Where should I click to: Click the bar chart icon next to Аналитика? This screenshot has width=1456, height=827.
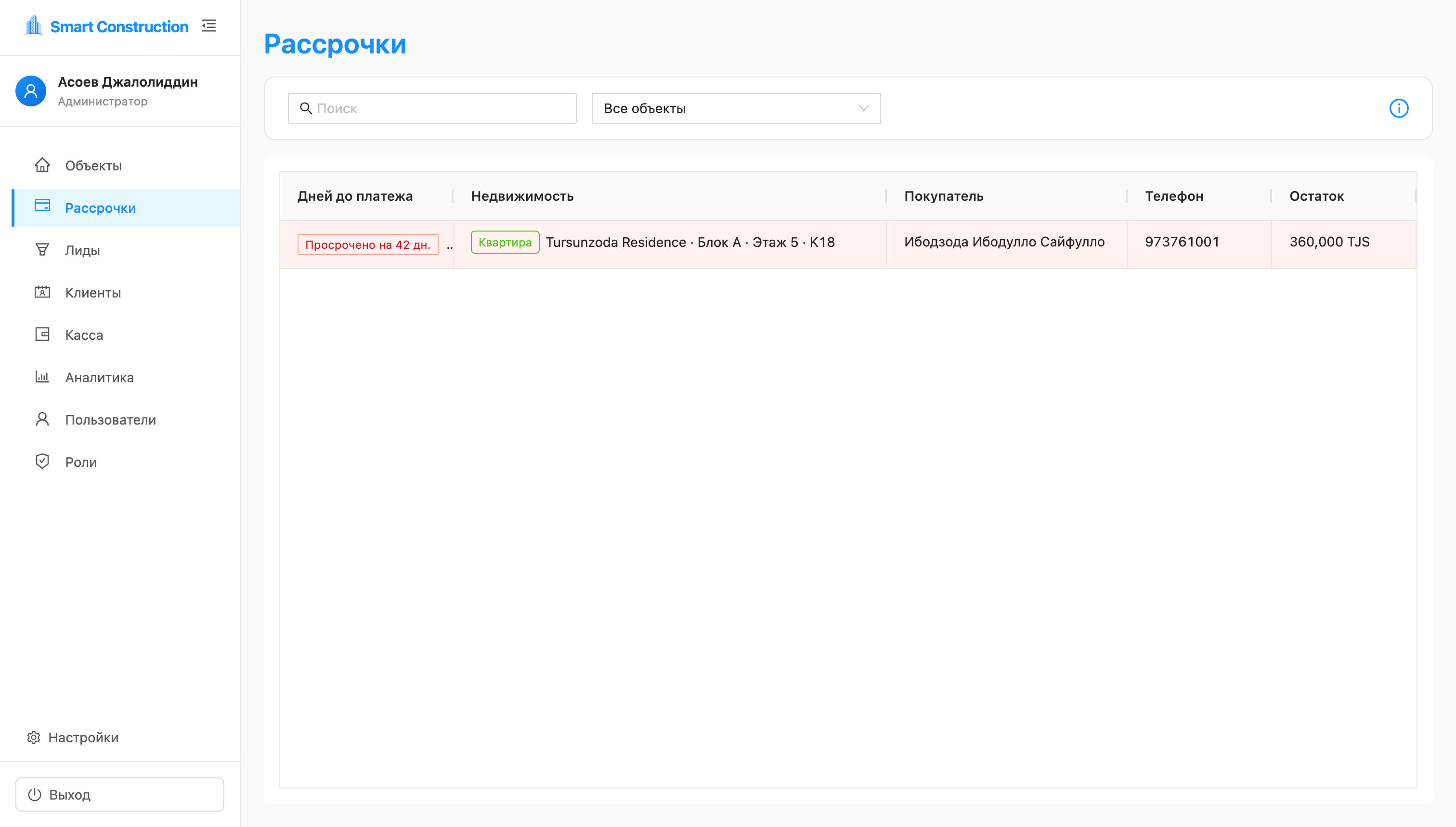tap(42, 376)
